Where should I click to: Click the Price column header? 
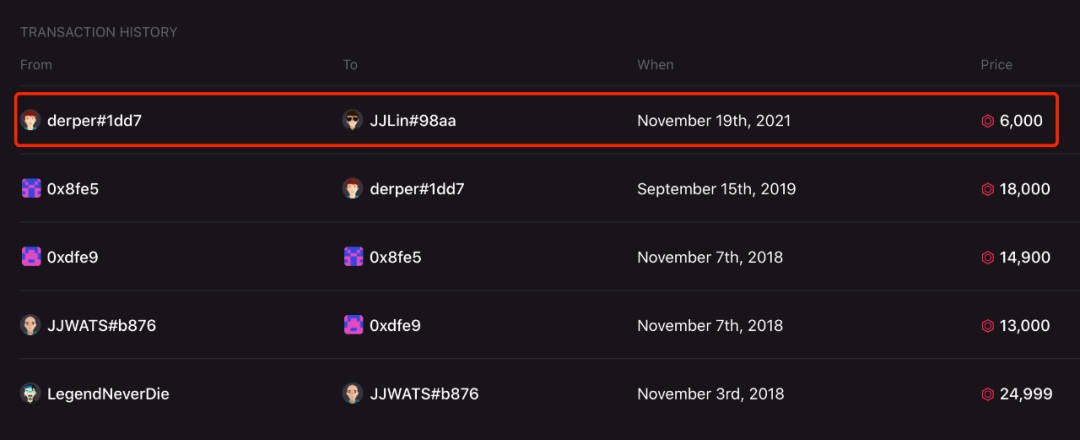click(996, 65)
